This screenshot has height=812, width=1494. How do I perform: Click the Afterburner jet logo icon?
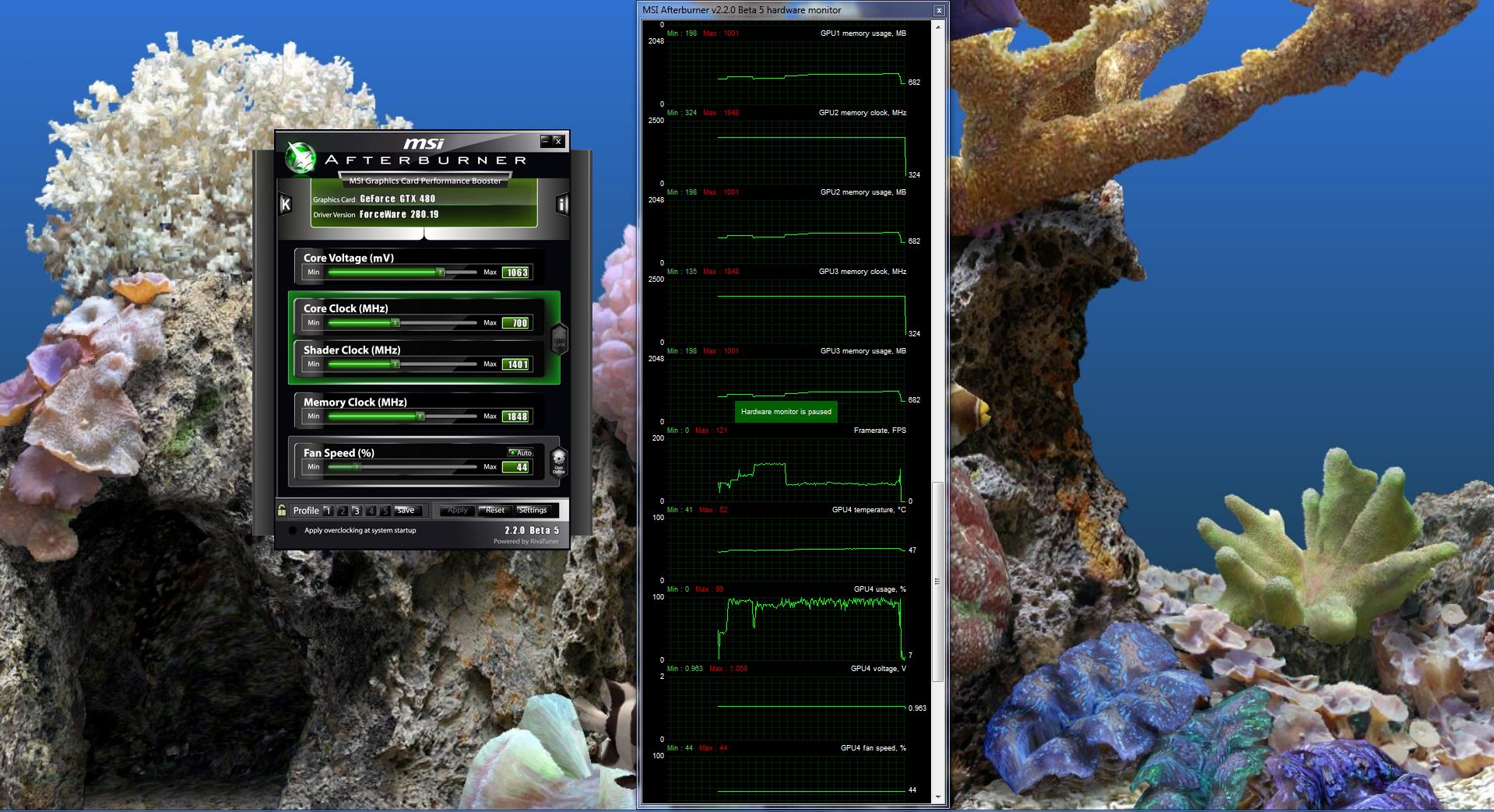coord(300,158)
